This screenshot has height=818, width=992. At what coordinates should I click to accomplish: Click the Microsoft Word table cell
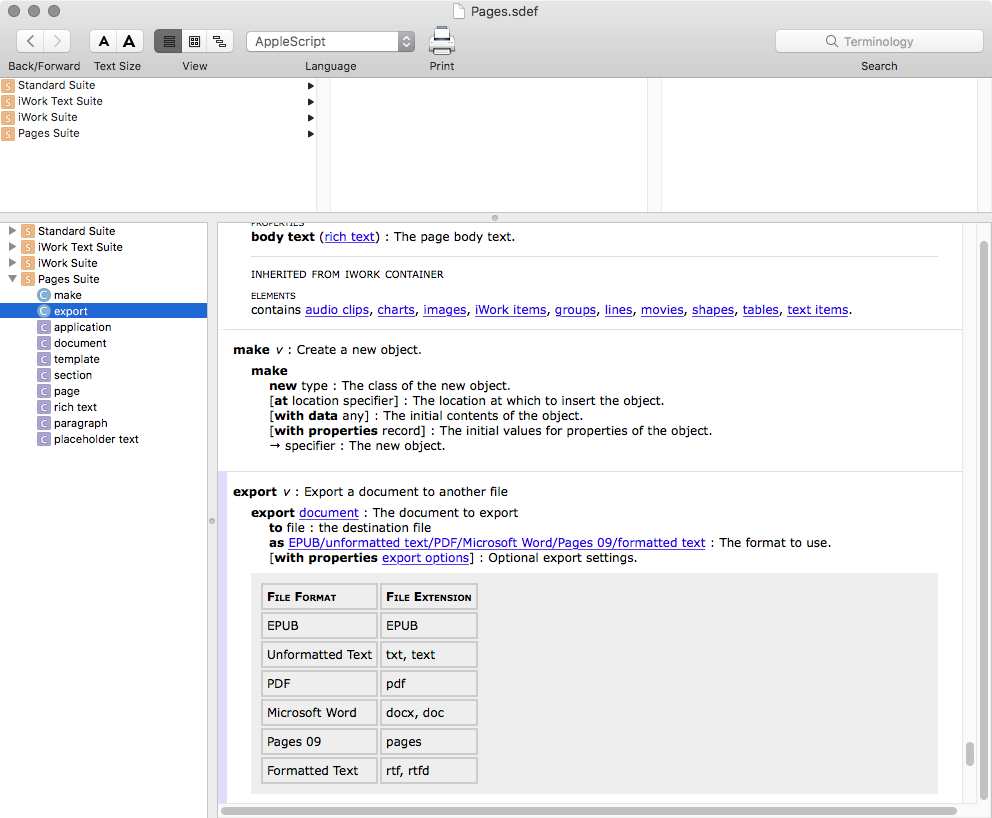[x=319, y=713]
